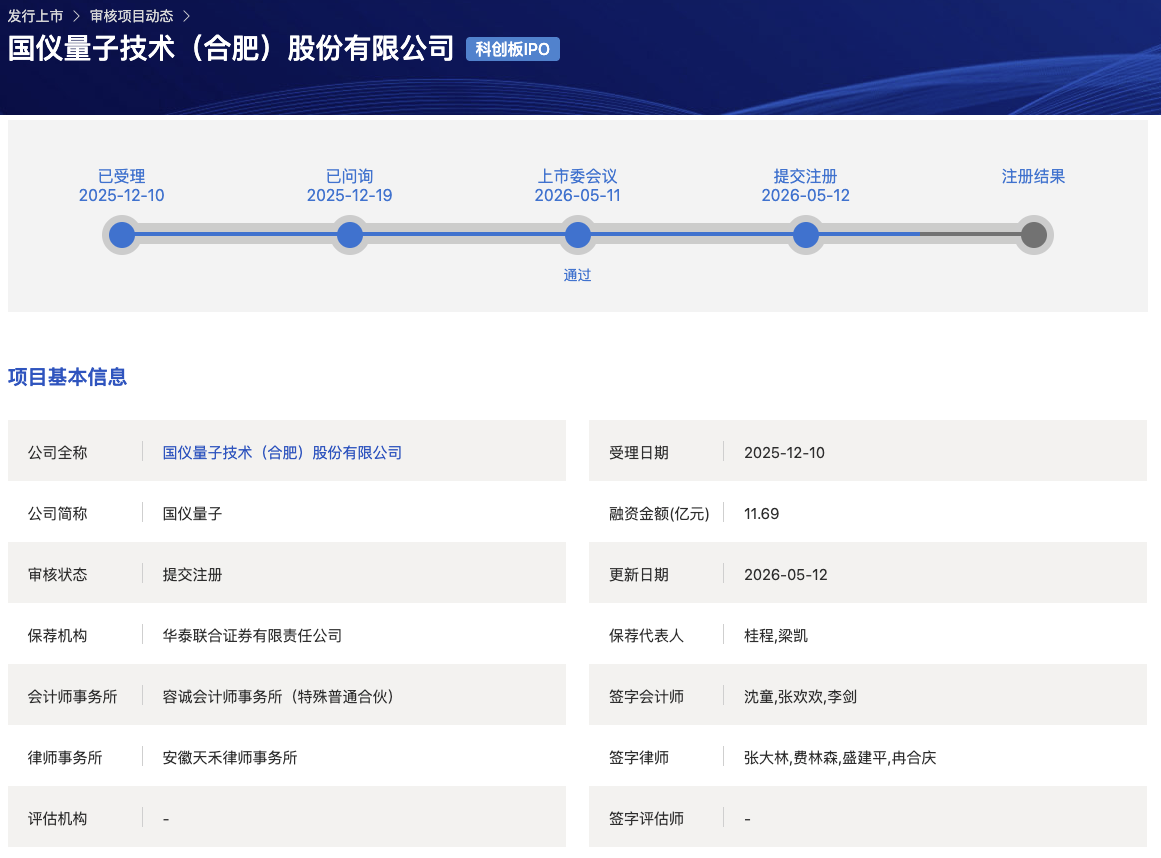Viewport: 1161px width, 858px height.
Task: Click the 签字律师 field label
Action: tap(639, 757)
